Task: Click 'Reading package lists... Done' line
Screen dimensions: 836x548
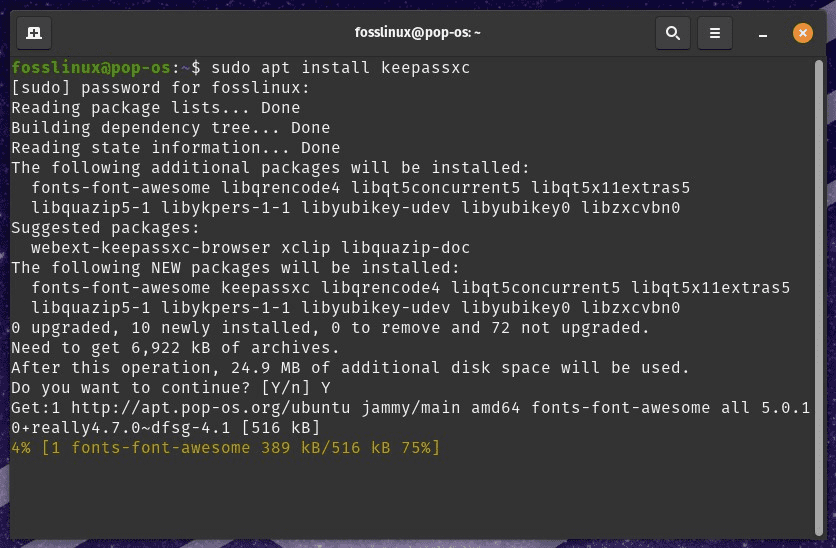Action: point(155,108)
